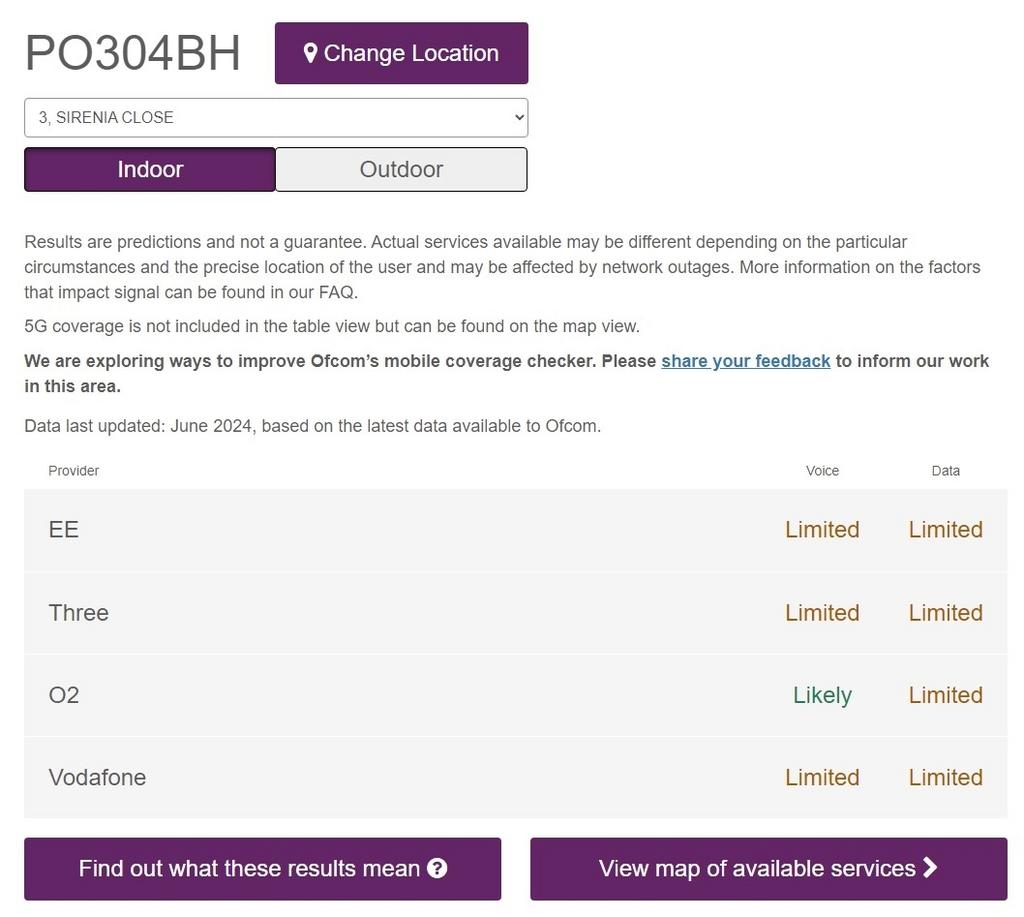This screenshot has height=917, width=1024.
Task: Click the location pin icon
Action: pos(310,53)
